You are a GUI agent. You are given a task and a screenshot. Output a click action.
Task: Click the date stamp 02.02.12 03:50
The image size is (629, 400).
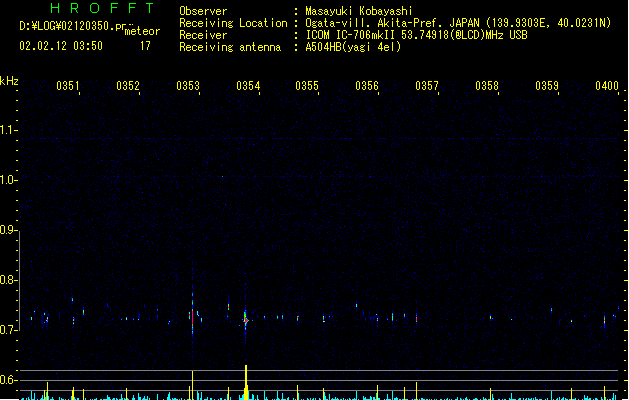61,46
